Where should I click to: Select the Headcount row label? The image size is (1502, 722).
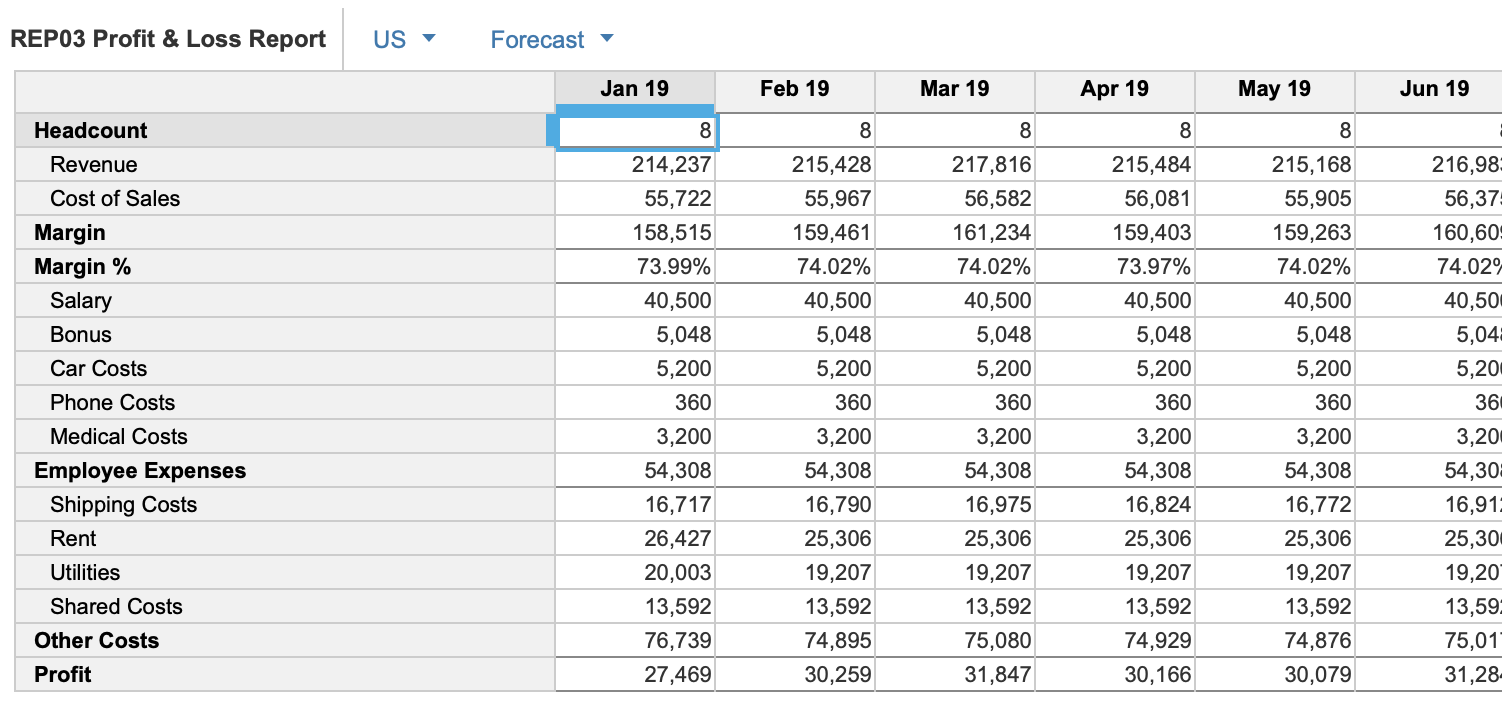pos(91,131)
